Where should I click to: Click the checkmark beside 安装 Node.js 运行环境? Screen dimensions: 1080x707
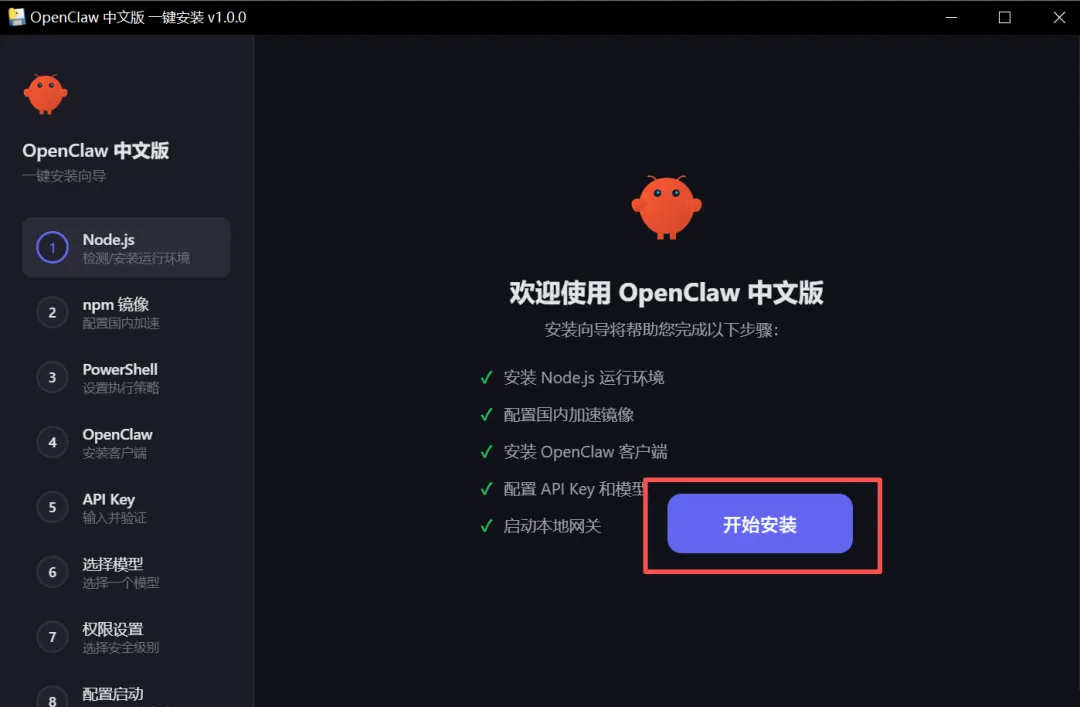point(486,378)
